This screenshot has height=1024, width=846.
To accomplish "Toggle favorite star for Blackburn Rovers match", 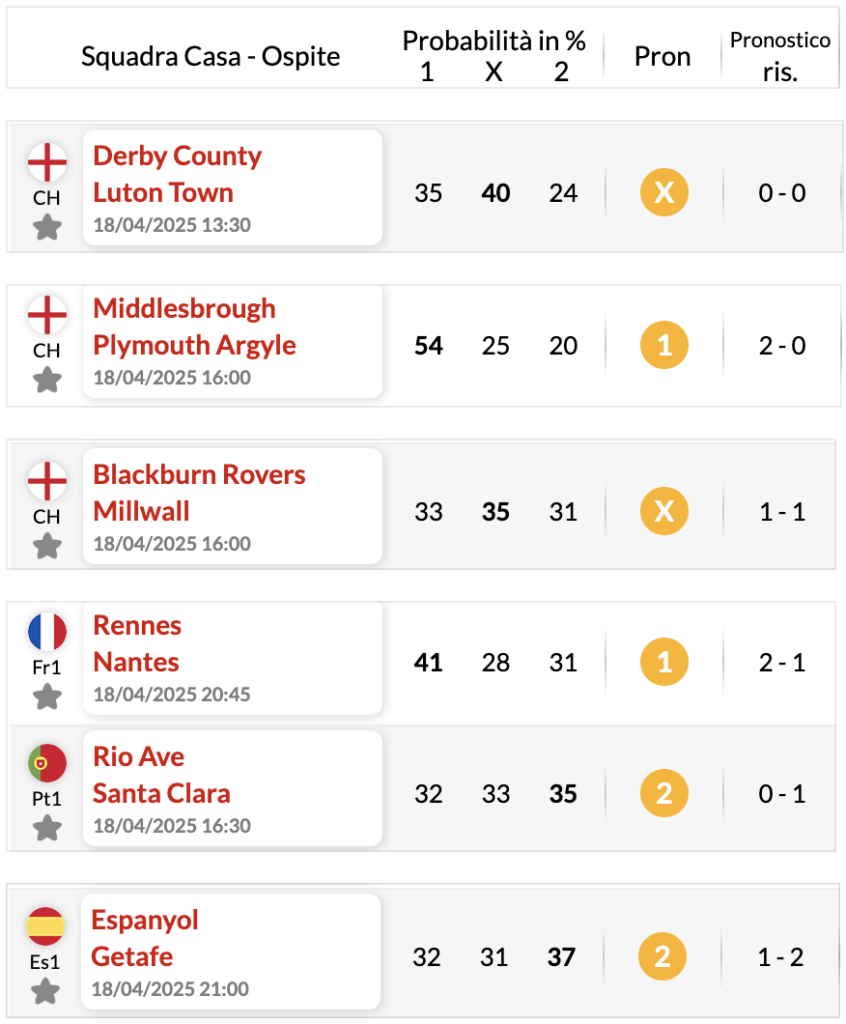I will (x=47, y=546).
